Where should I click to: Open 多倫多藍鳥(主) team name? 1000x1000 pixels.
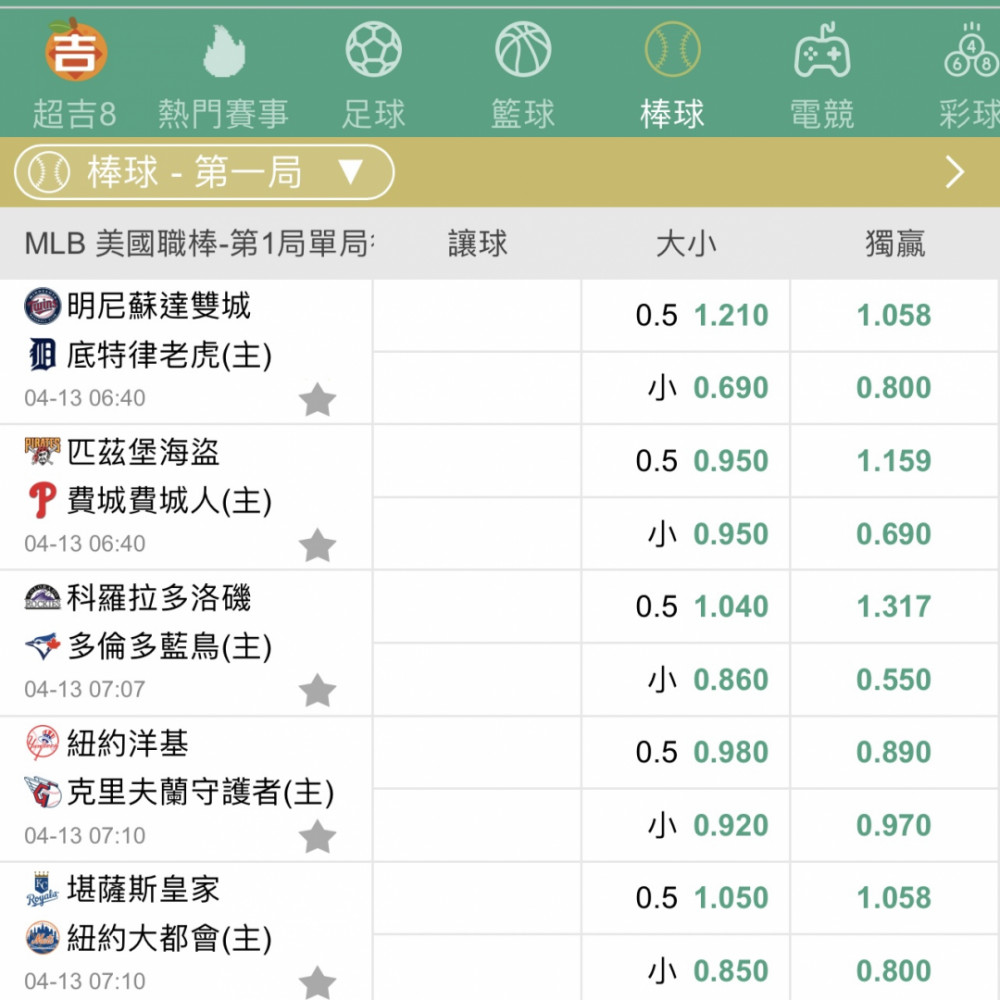170,646
